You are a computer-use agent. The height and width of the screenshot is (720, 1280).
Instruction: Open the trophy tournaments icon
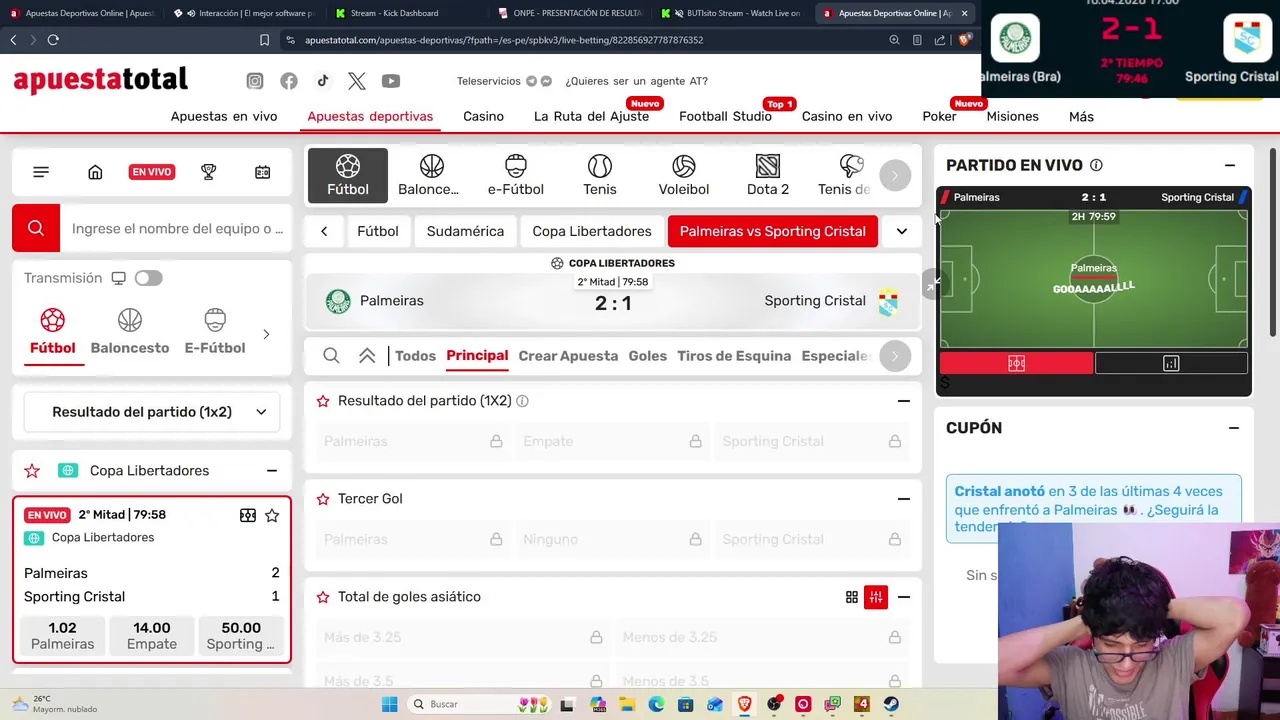click(x=209, y=172)
